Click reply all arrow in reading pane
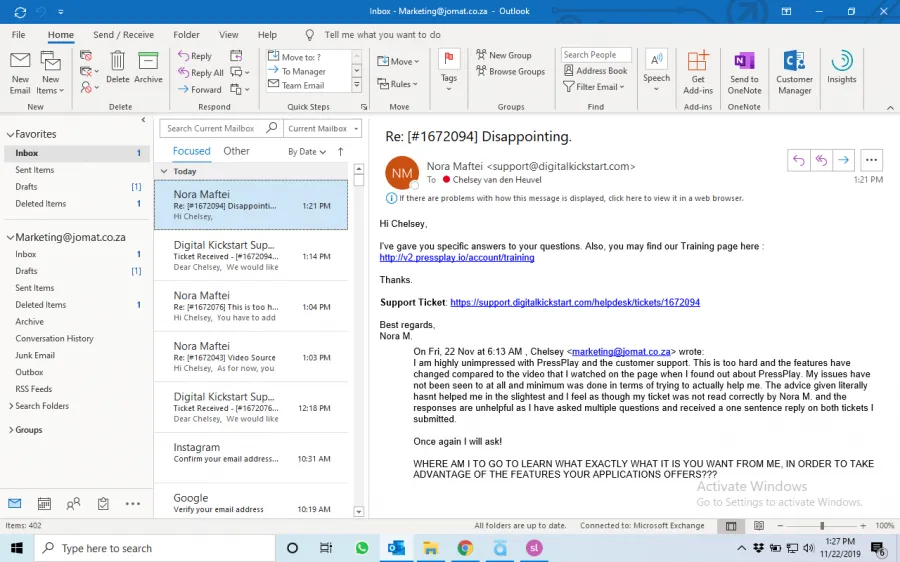 pos(821,160)
